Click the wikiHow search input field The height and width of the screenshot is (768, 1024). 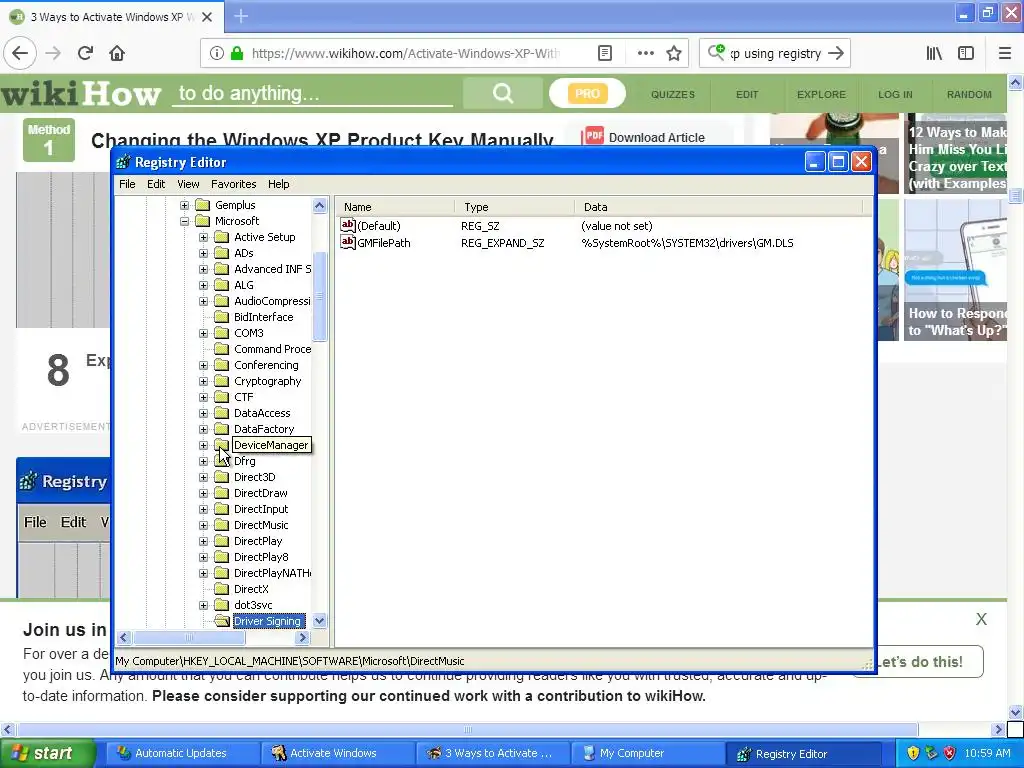tap(312, 93)
